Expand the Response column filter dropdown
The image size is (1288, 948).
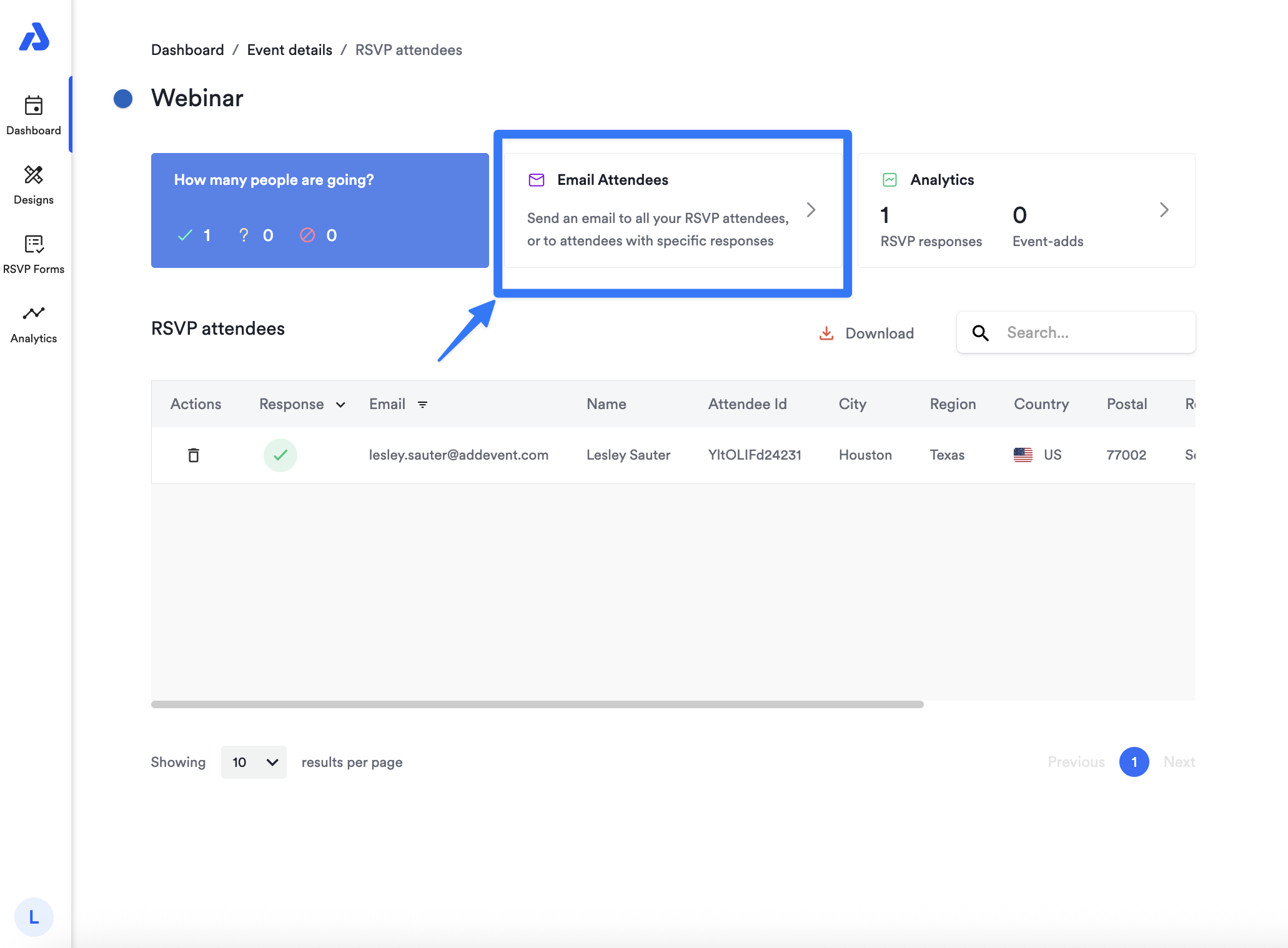(x=340, y=405)
